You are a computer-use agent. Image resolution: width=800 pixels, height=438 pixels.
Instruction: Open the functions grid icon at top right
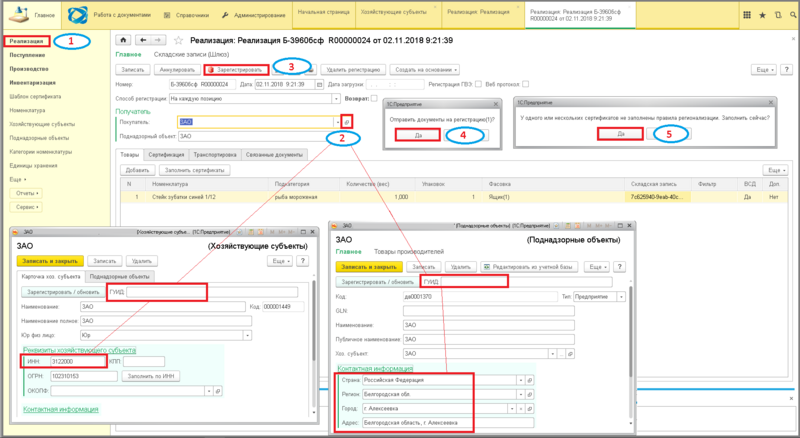pos(747,15)
